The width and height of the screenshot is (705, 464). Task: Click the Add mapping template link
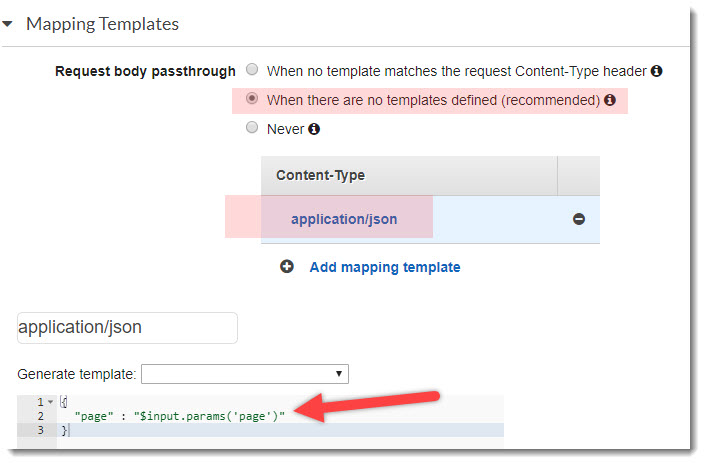[385, 267]
